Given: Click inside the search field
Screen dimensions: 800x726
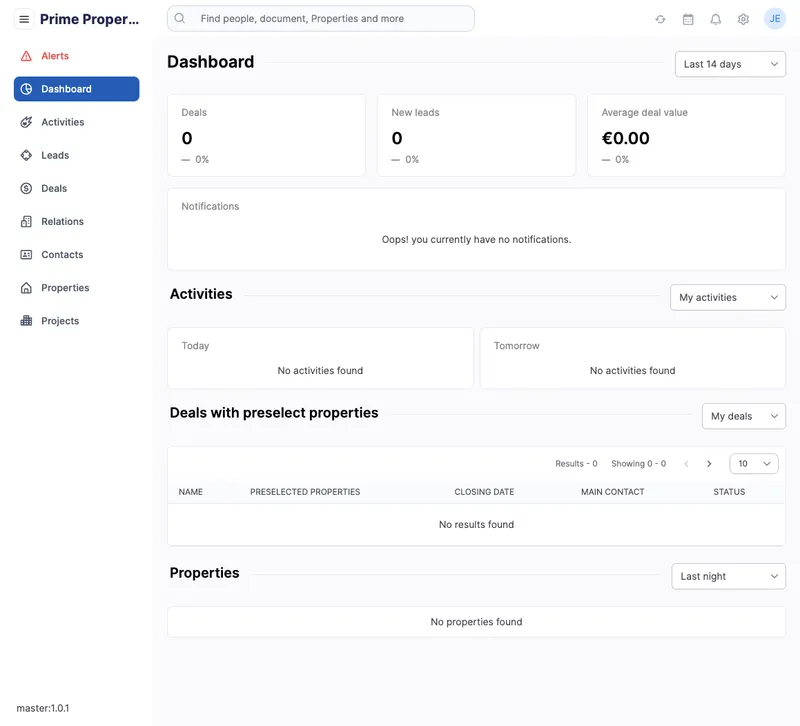Looking at the screenshot, I should click(x=320, y=18).
